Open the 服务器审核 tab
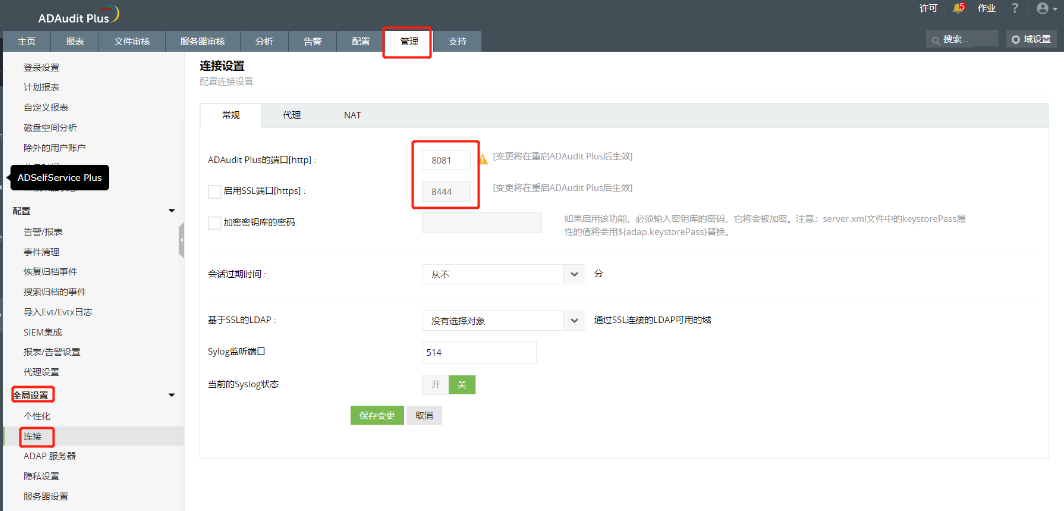Screen dimensions: 1064x511 [x=202, y=41]
